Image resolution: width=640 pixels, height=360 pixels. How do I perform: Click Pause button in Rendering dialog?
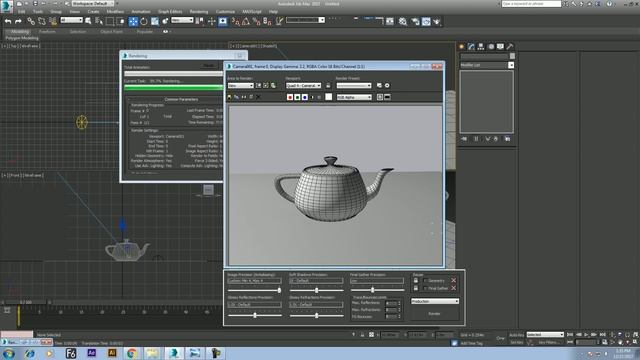(209, 66)
